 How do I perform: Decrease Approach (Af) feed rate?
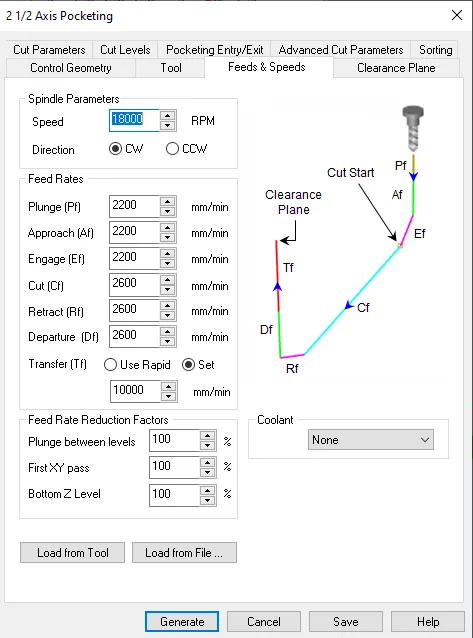click(x=168, y=238)
